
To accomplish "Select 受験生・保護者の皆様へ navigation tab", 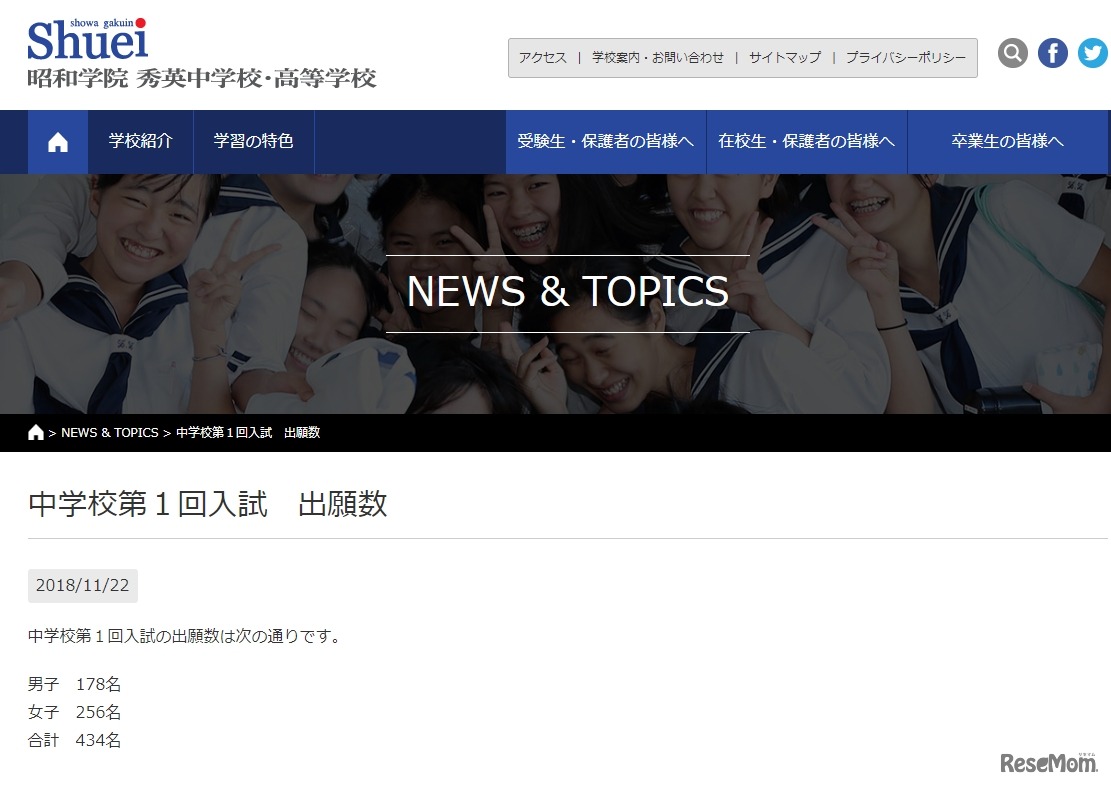I will pos(606,141).
